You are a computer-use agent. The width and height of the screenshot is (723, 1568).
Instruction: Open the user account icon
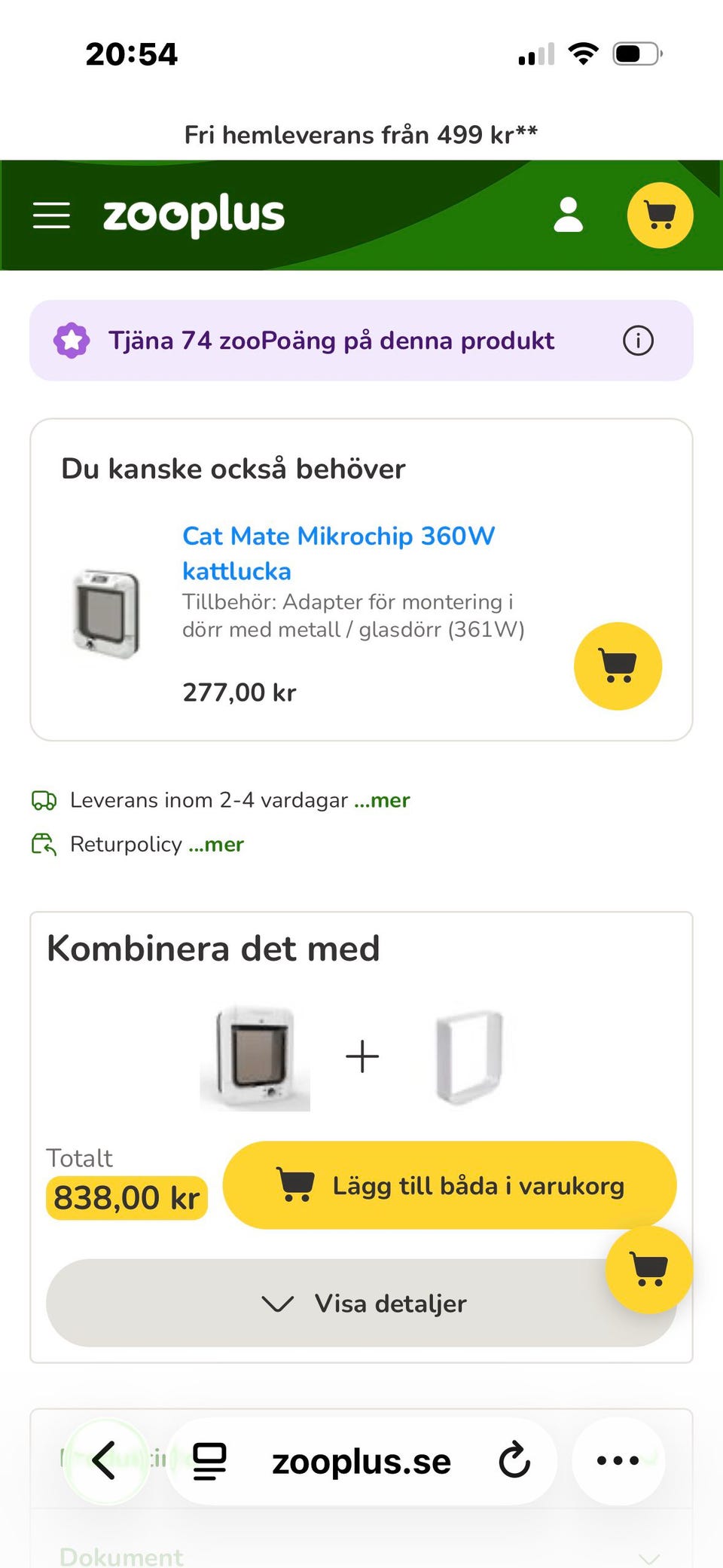tap(568, 215)
